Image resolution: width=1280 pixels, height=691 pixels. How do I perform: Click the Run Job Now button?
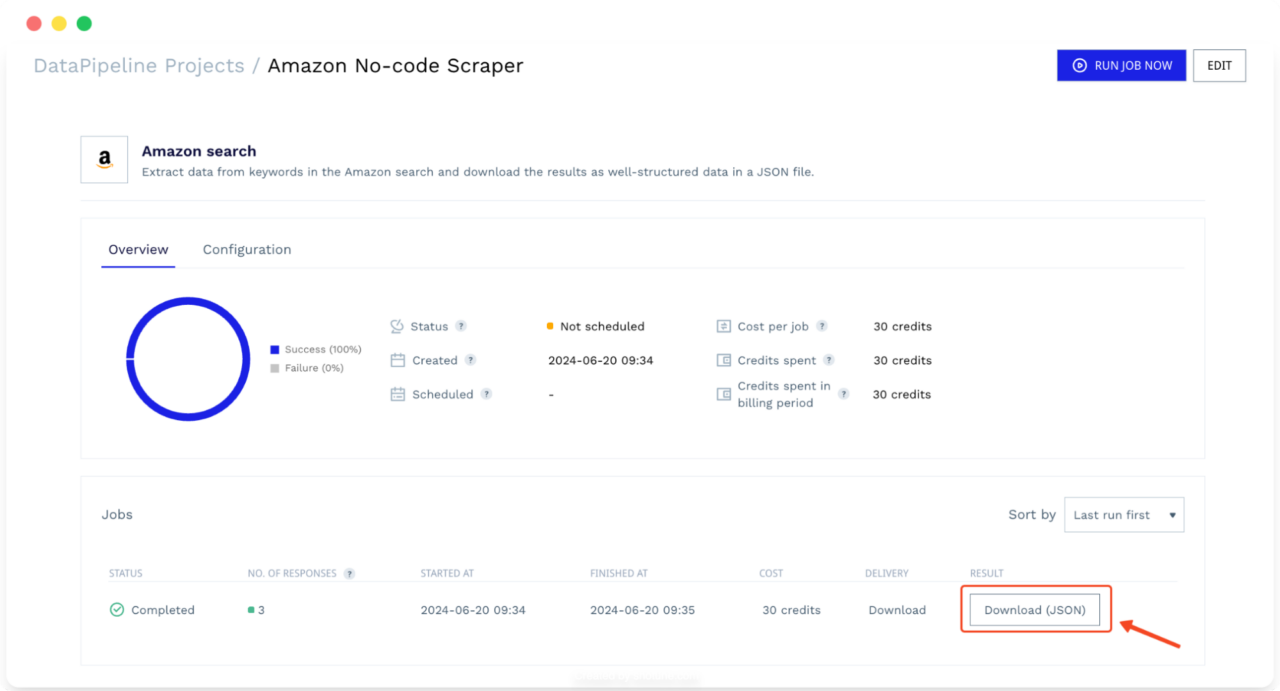(x=1122, y=66)
